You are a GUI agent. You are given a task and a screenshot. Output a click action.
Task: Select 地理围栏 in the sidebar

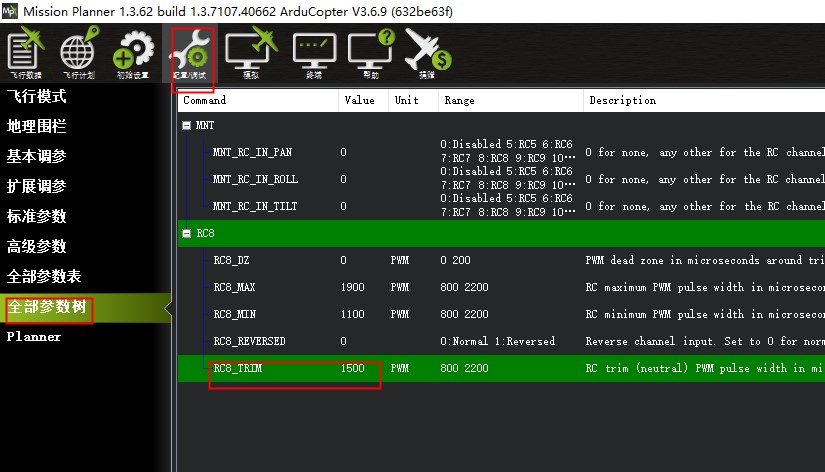[x=36, y=126]
